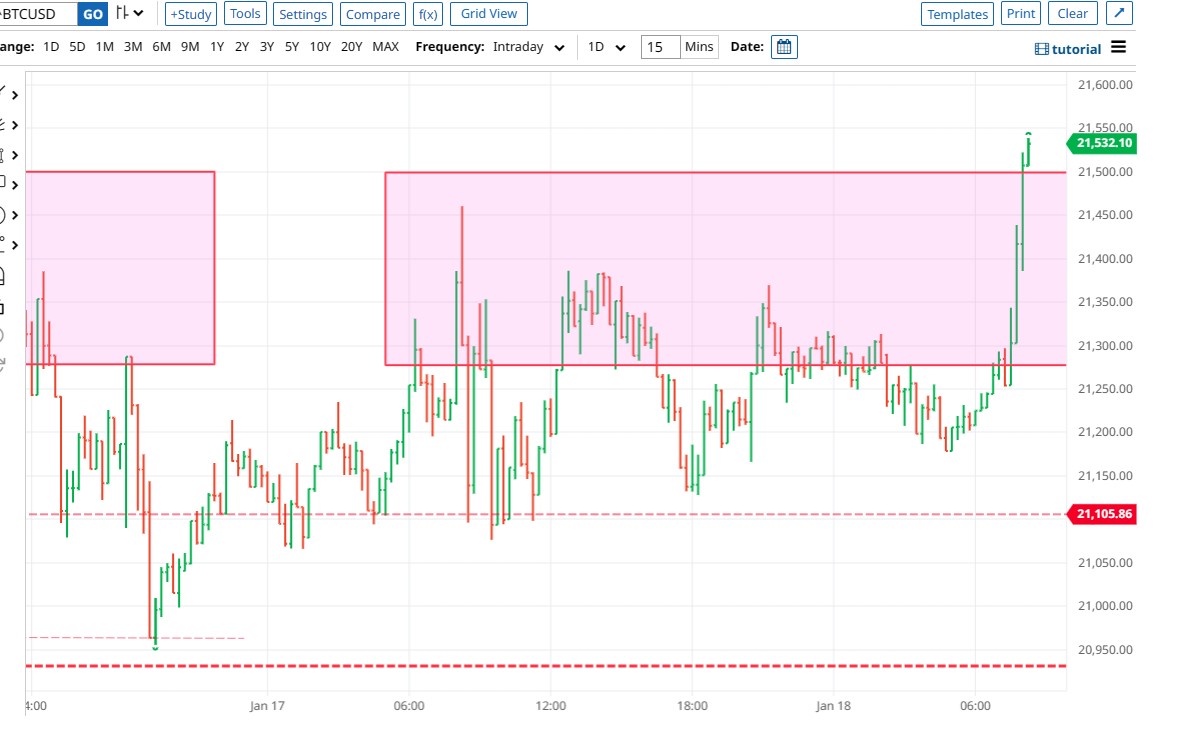
Task: Clear the chart drawings
Action: pos(1072,14)
